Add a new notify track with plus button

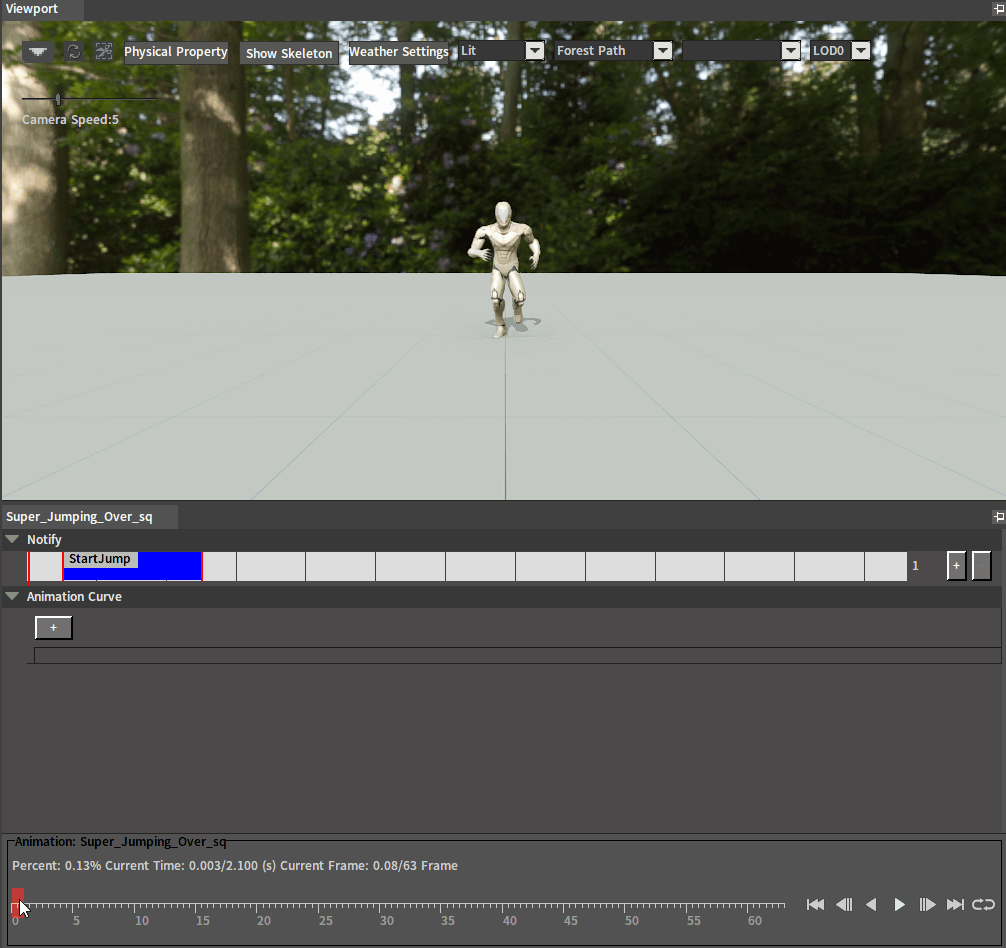pos(956,566)
